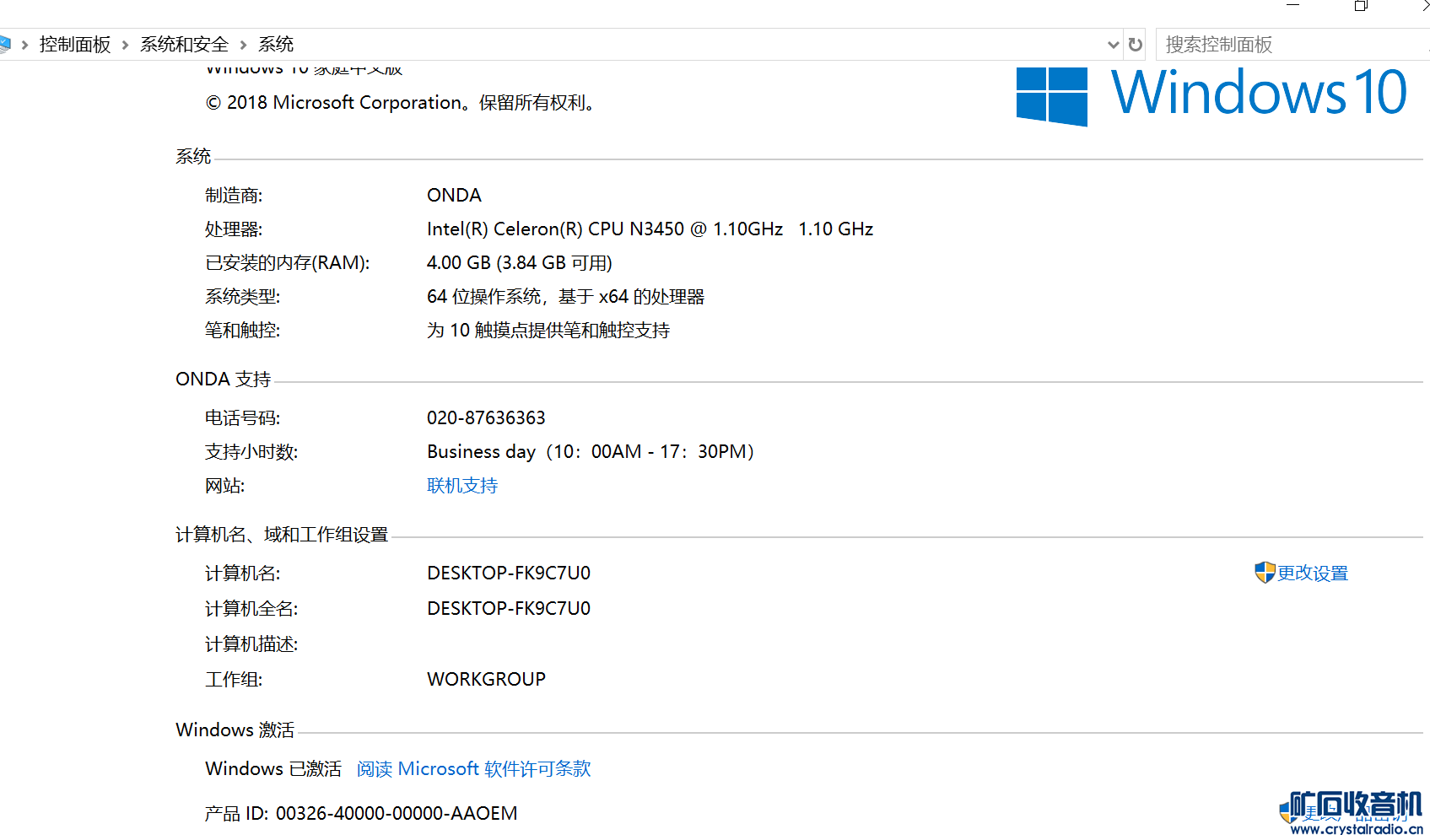Click DESKTOP-FK9C7U0 in the 计算机名 row
Screen dimensions: 1430x840
click(x=509, y=573)
